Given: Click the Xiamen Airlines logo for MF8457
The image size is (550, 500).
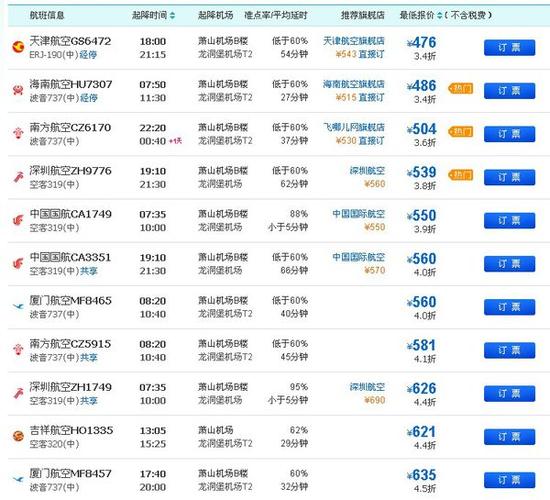Looking at the screenshot, I should tap(18, 479).
